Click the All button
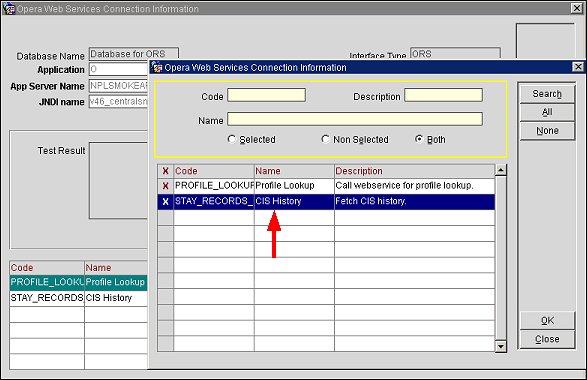The image size is (587, 380). click(547, 112)
